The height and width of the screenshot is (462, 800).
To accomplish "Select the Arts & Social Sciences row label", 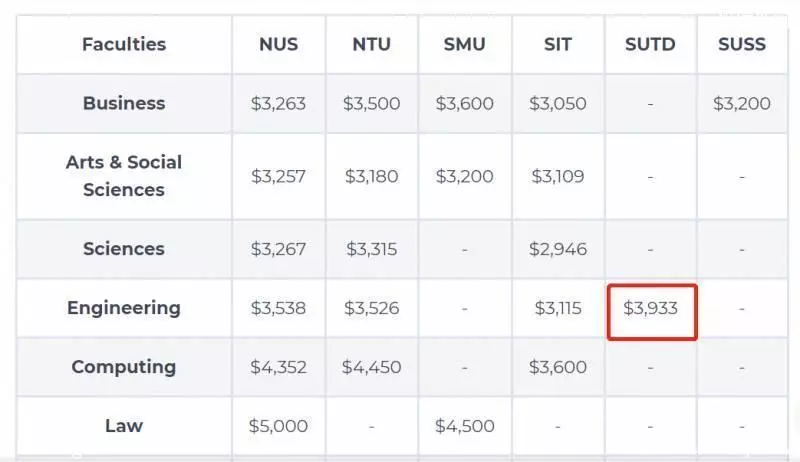I will point(124,176).
